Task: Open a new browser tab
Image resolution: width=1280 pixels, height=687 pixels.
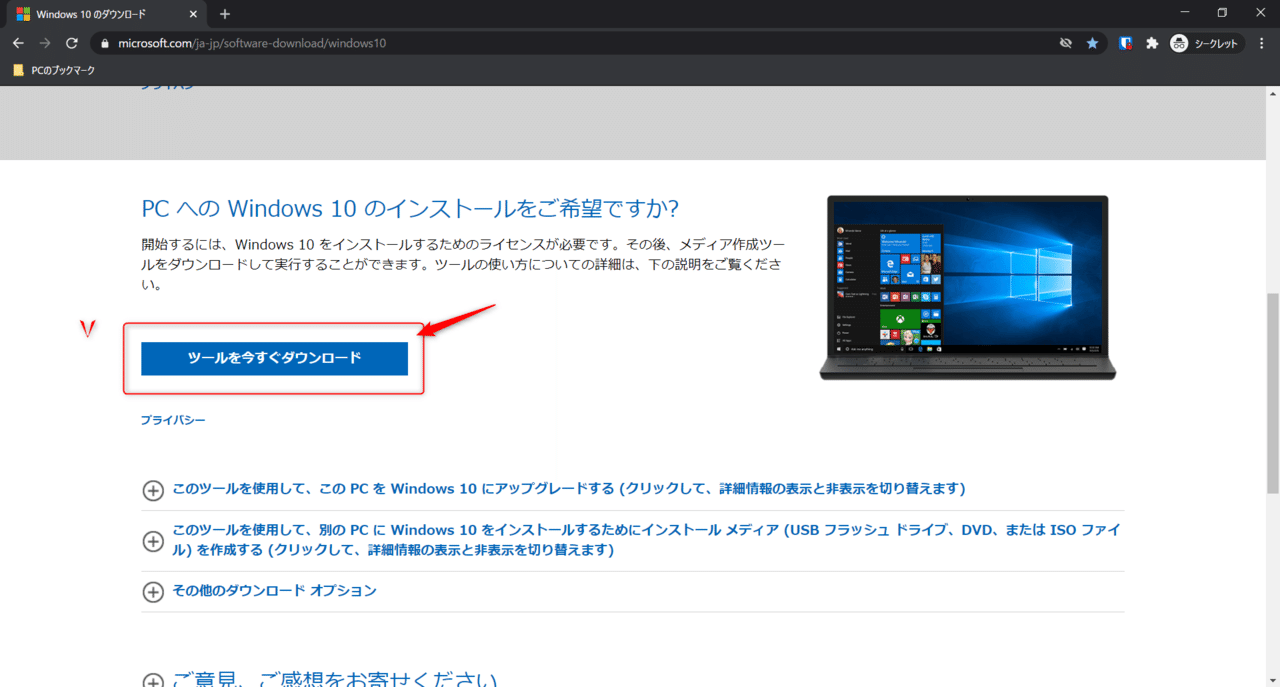Action: 224,14
